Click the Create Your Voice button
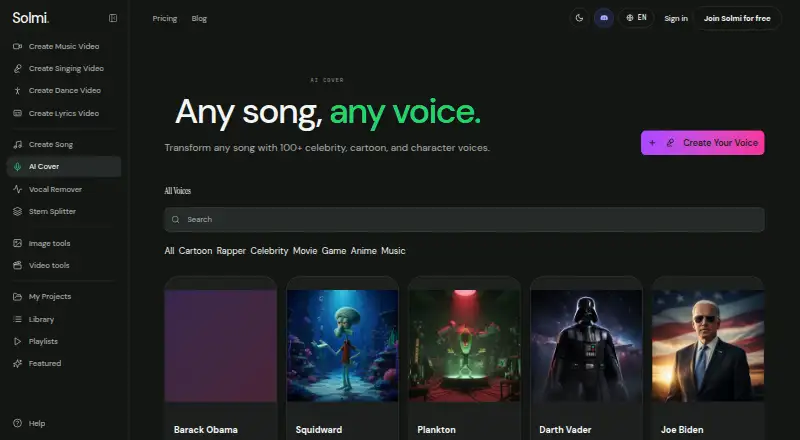This screenshot has height=440, width=800. (703, 143)
